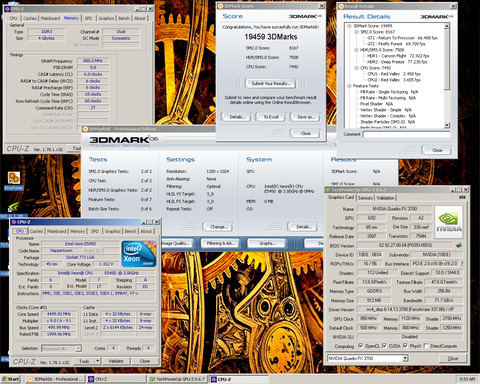Image resolution: width=480 pixels, height=384 pixels.
Task: Click the Bus Interface question mark
Action: [462, 263]
